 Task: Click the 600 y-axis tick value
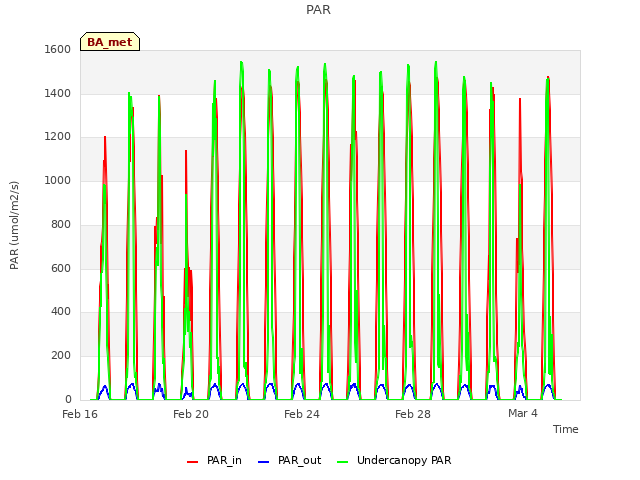pos(61,268)
